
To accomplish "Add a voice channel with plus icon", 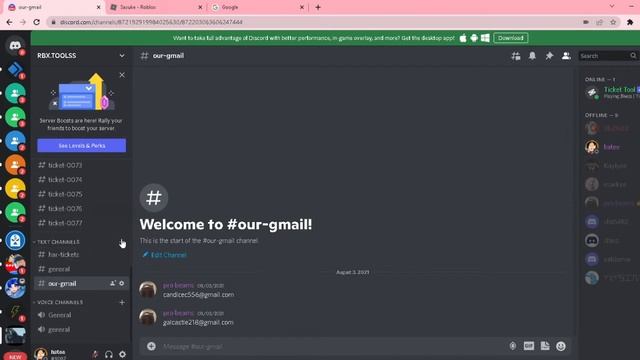I will (122, 302).
